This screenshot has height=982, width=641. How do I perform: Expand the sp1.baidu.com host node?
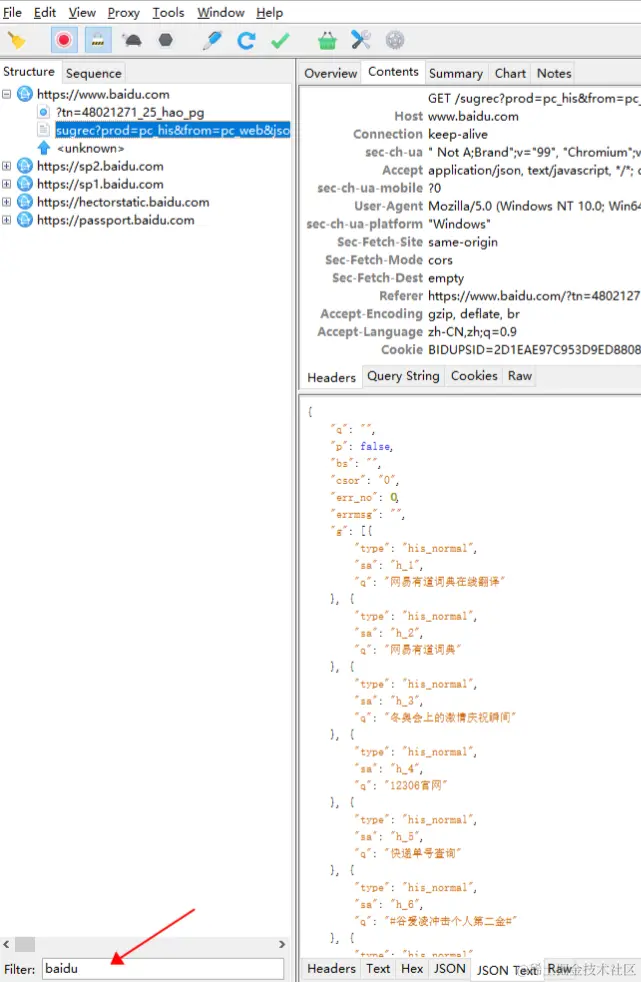pyautogui.click(x=6, y=185)
